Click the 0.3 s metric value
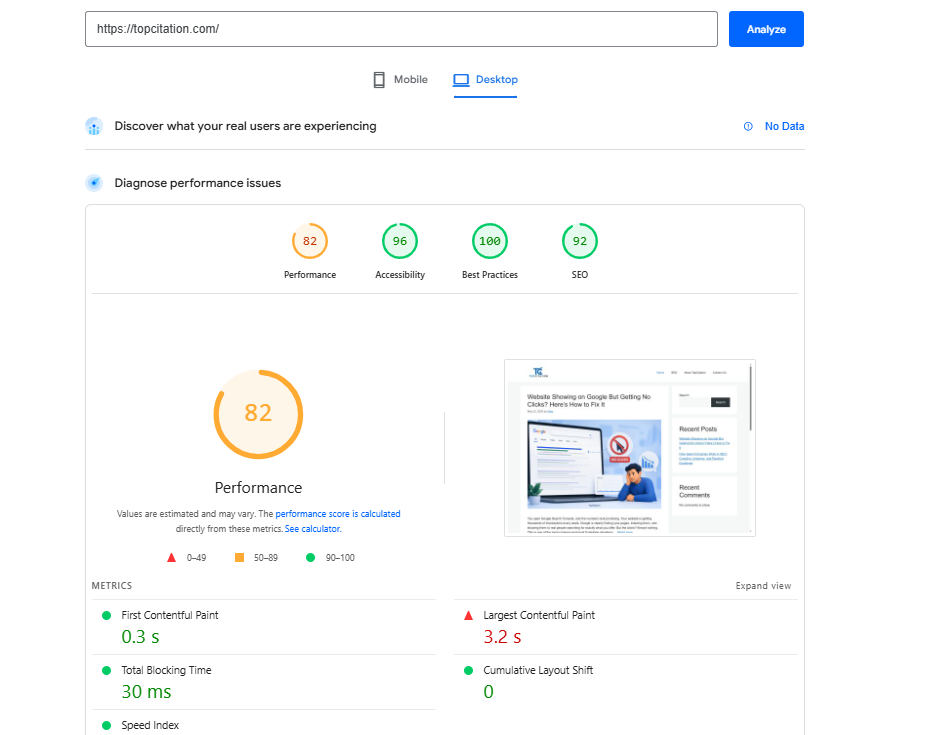The width and height of the screenshot is (945, 735). click(x=140, y=637)
